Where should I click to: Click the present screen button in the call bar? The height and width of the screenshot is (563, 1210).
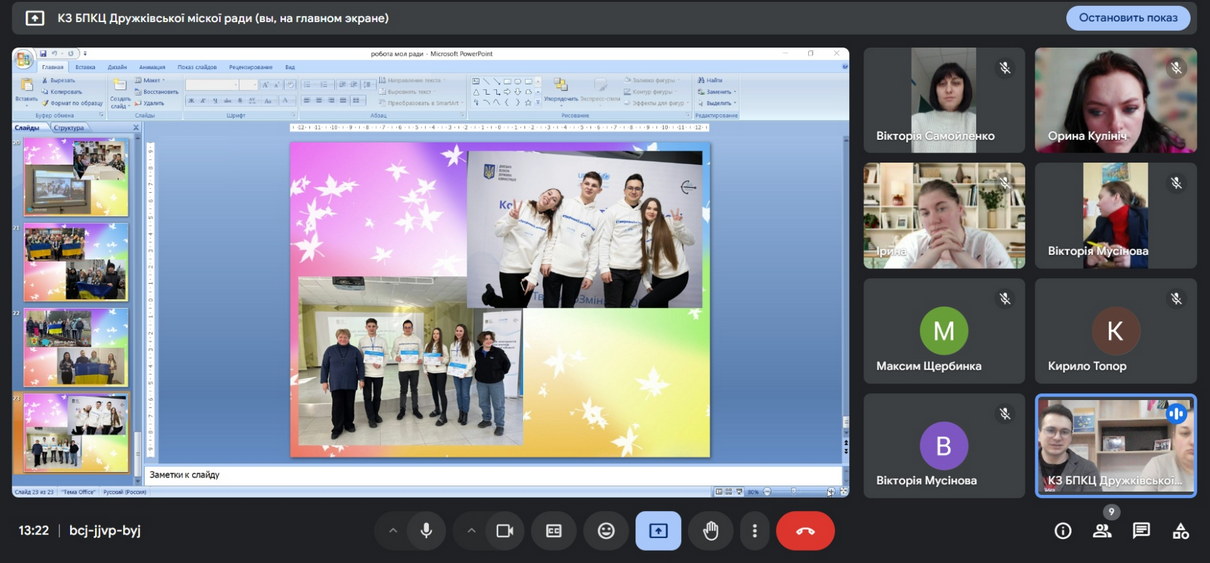(x=658, y=531)
